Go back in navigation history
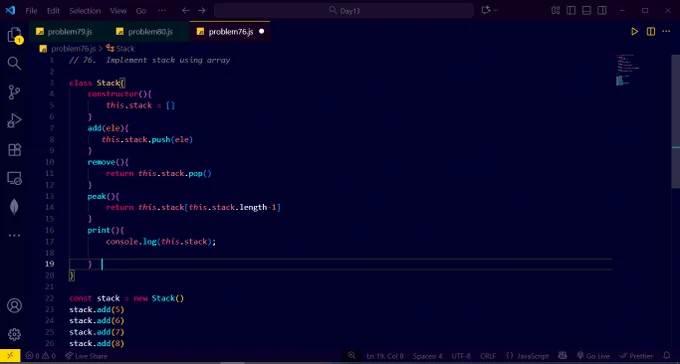 (186, 10)
